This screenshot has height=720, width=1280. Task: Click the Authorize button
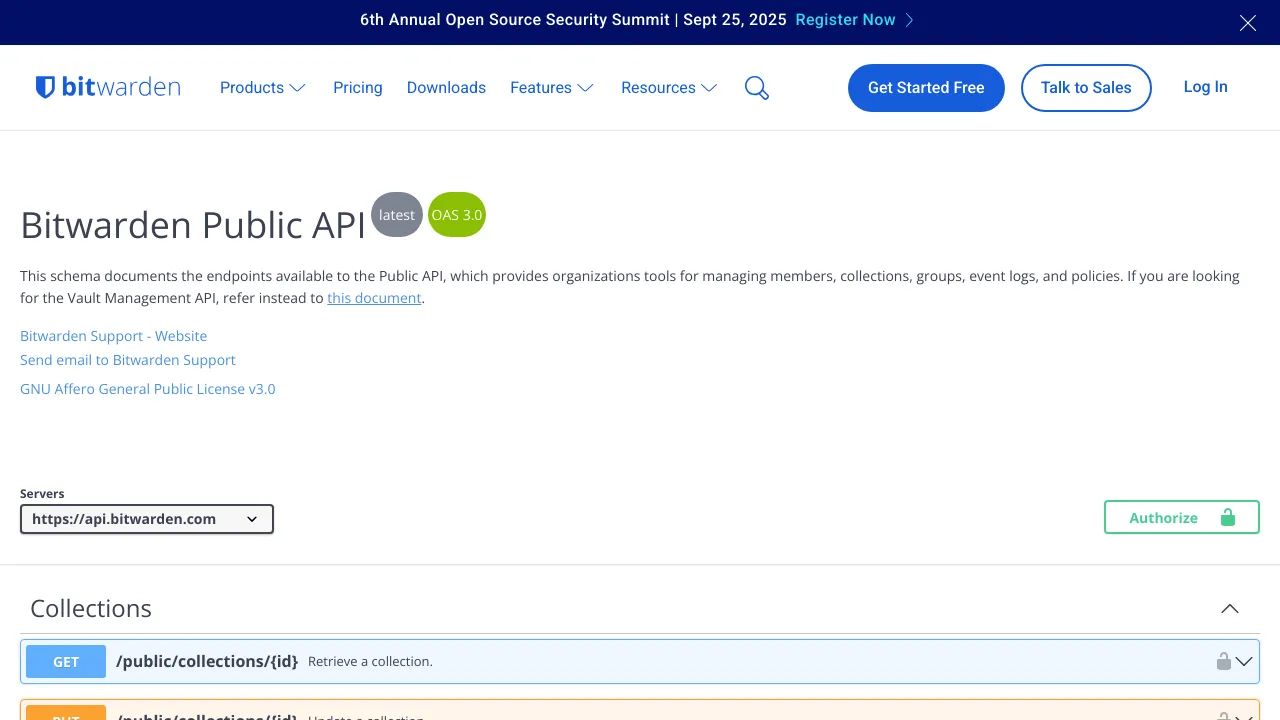tap(1182, 518)
